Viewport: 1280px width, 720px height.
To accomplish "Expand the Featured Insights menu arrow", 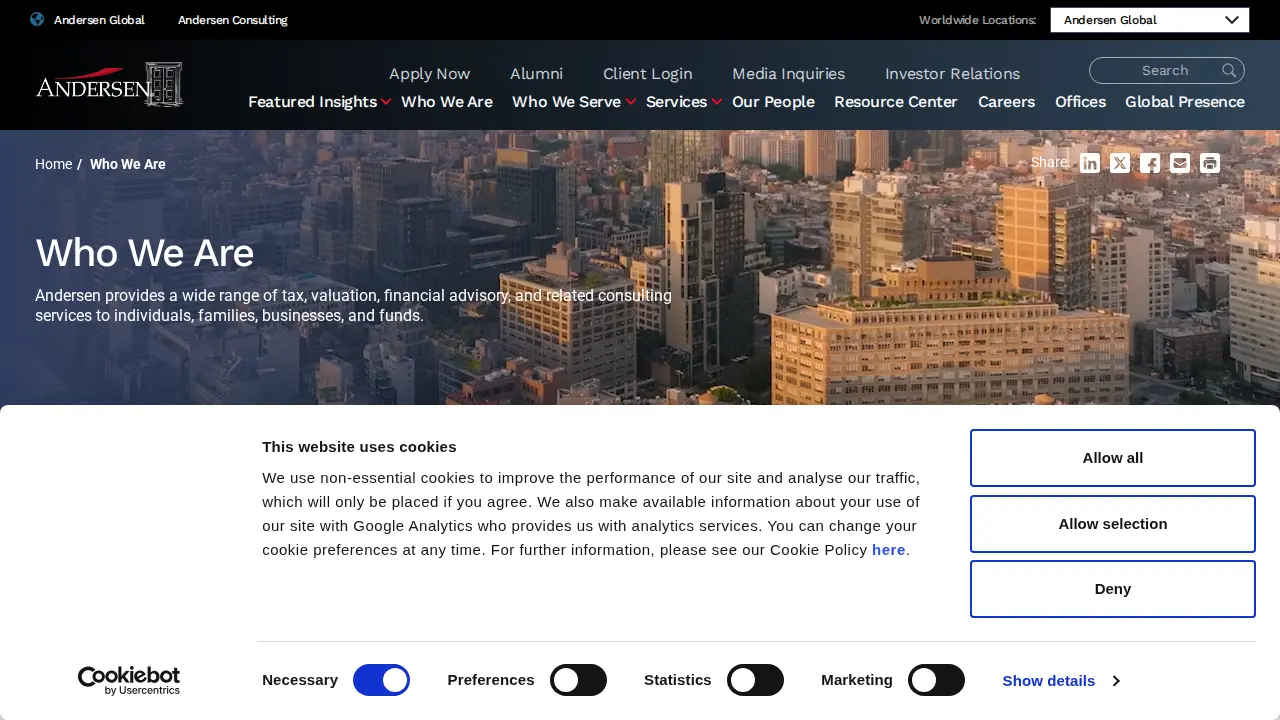I will (x=386, y=102).
